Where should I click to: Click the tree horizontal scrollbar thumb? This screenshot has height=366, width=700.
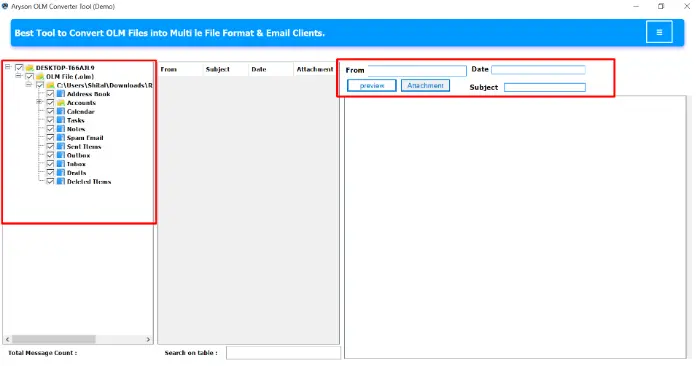coord(54,340)
